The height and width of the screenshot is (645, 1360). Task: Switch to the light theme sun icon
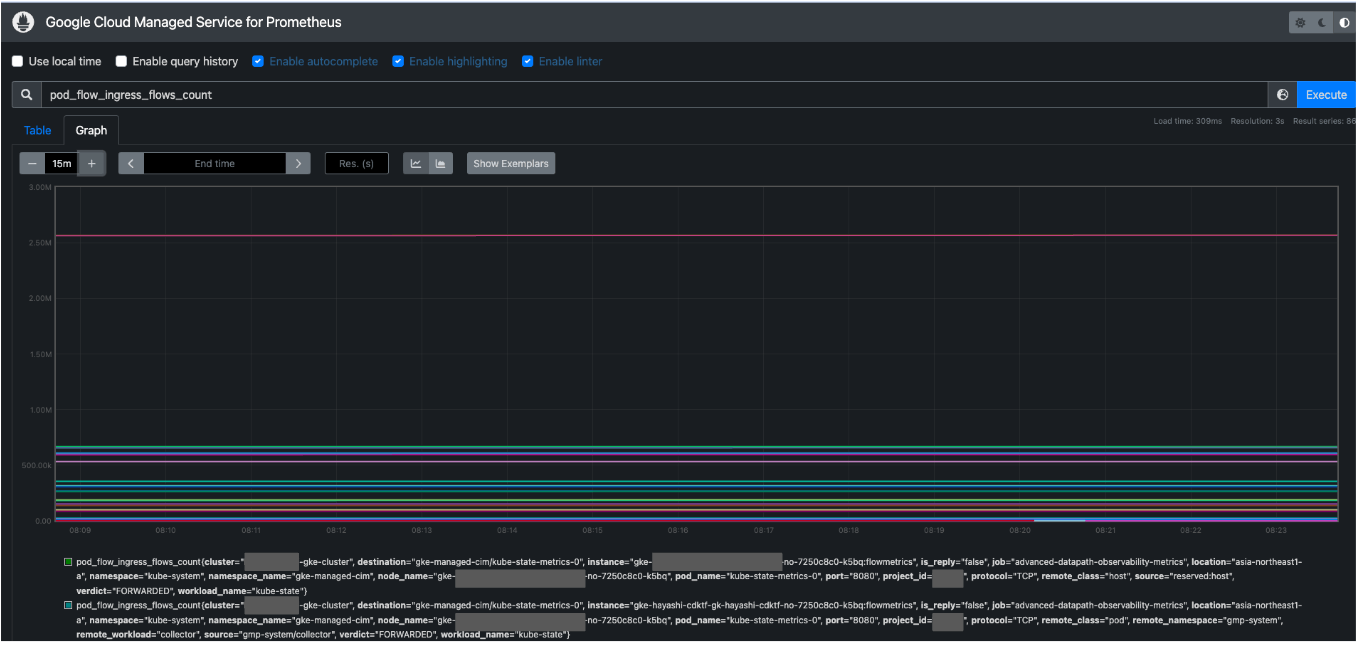pos(1300,22)
